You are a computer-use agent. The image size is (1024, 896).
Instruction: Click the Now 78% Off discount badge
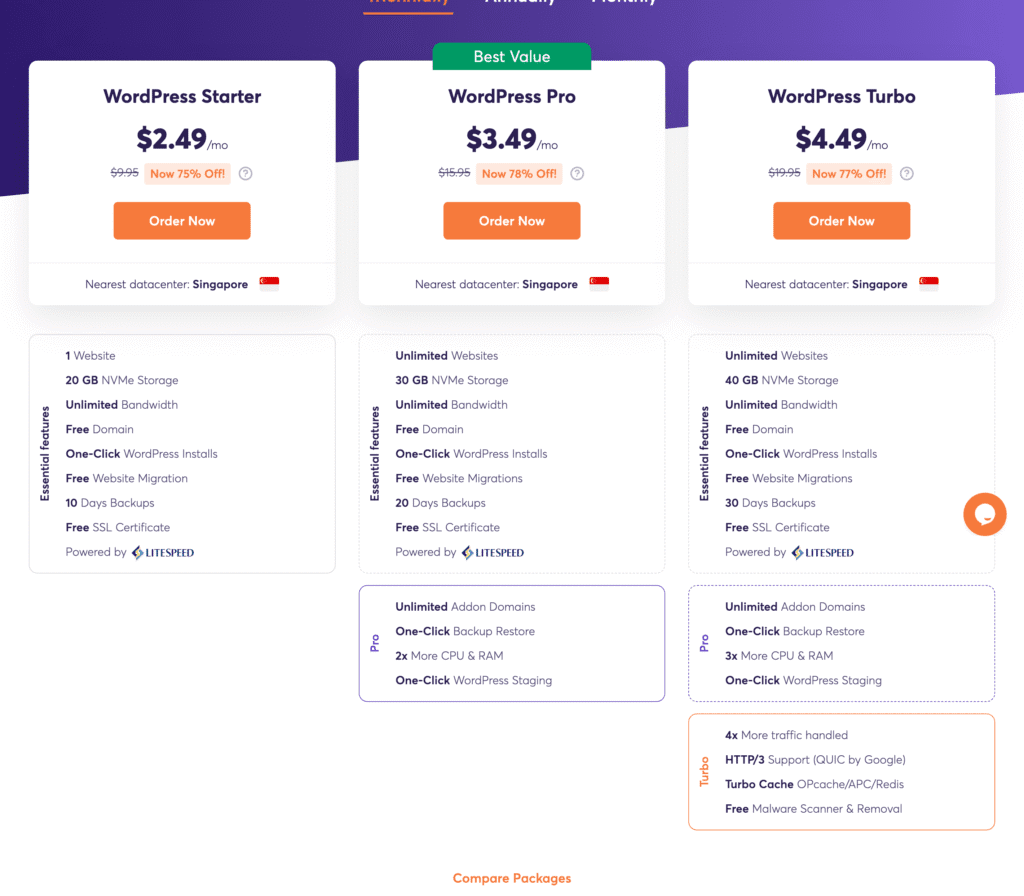pyautogui.click(x=519, y=174)
